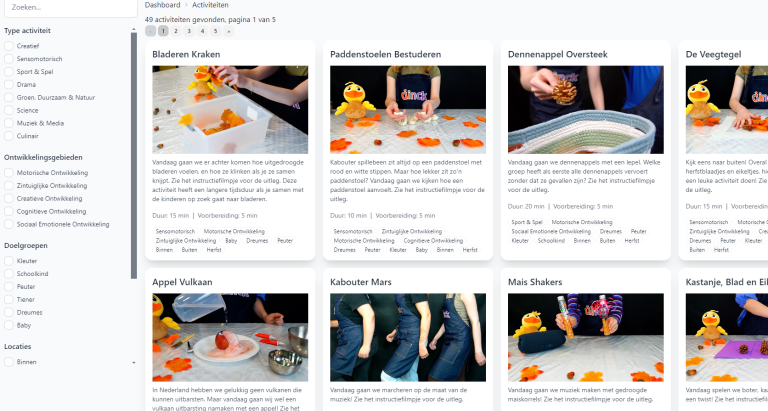Enable the Sport & Spel filter
The image size is (768, 411).
point(9,72)
